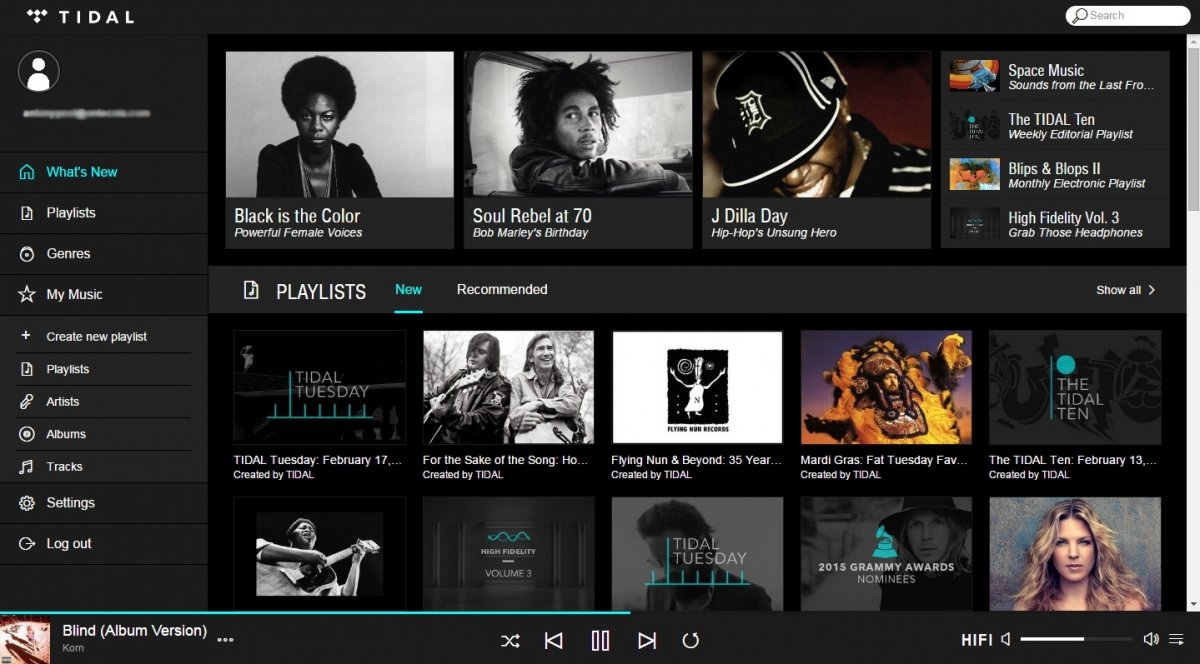Open The TIDAL Ten: February 13 playlist

click(1075, 405)
